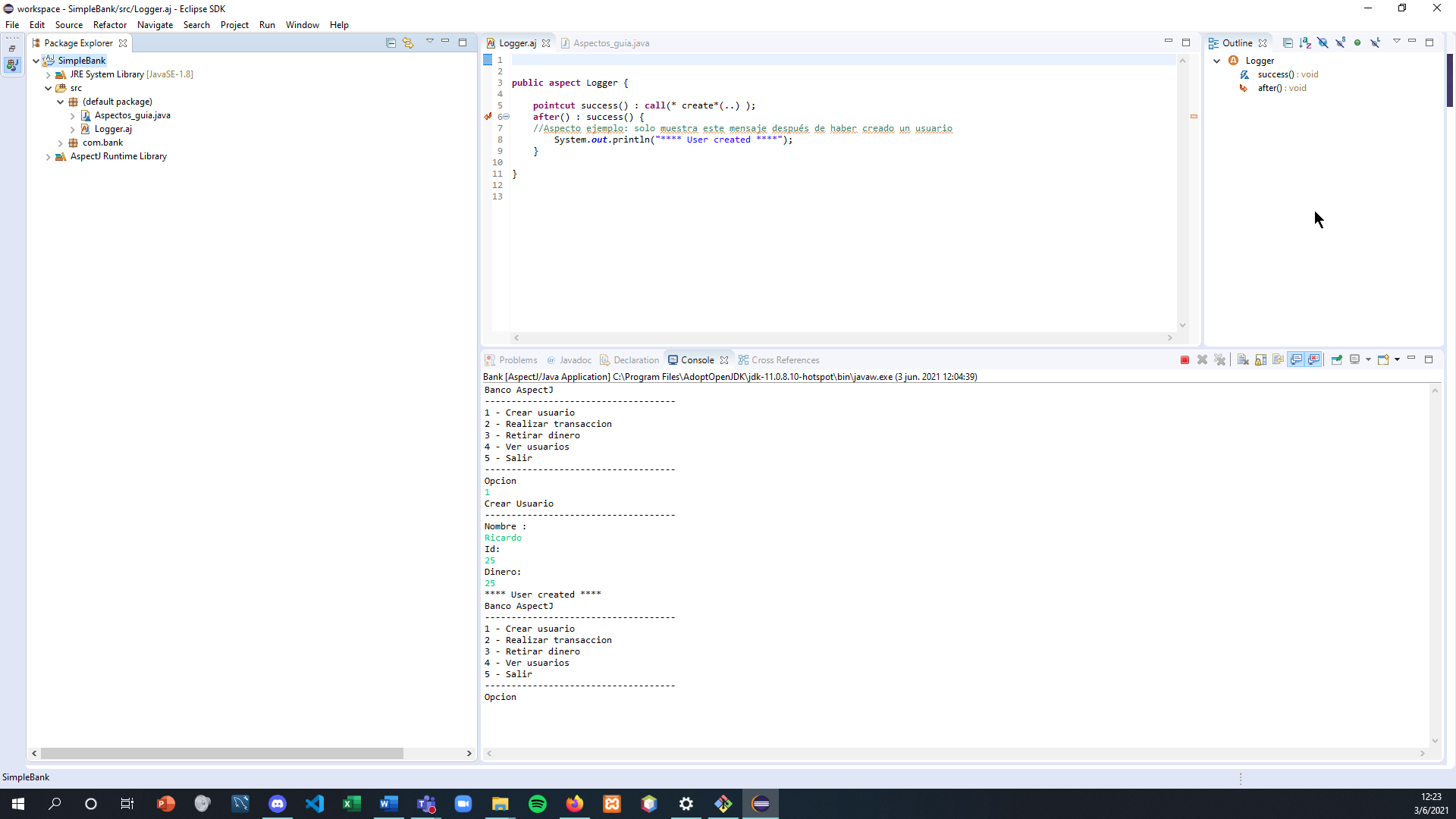Pin the Console view
The height and width of the screenshot is (819, 1456).
pos(1337,360)
